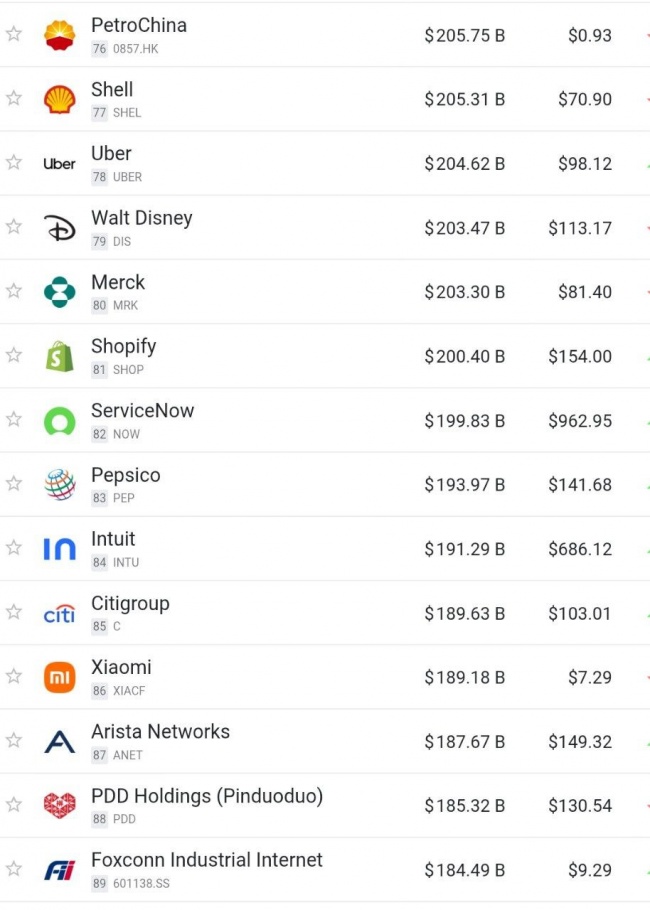Open PDD Holdings (Pinduoduo) page
The image size is (650, 910).
coord(206,796)
